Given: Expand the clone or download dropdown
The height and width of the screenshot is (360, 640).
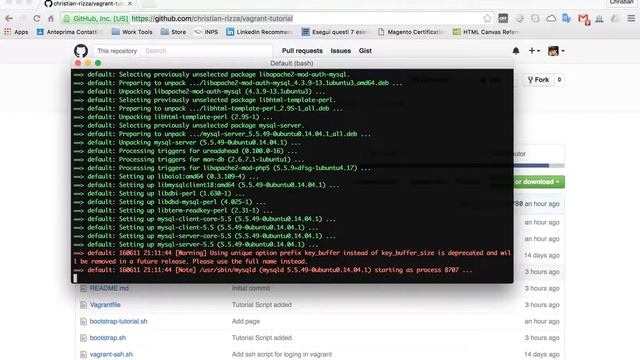Looking at the screenshot, I should pyautogui.click(x=539, y=182).
